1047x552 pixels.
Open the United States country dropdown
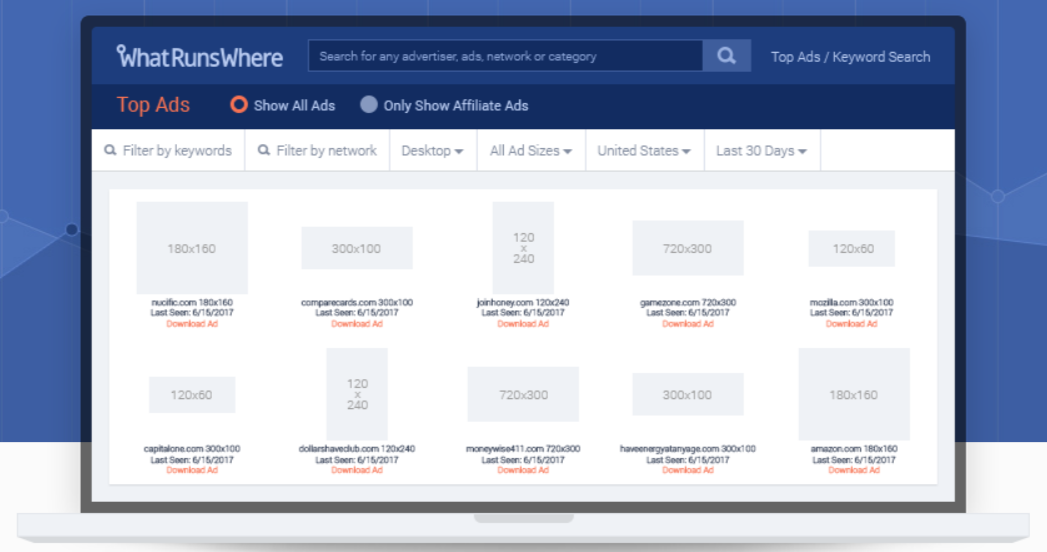point(644,151)
